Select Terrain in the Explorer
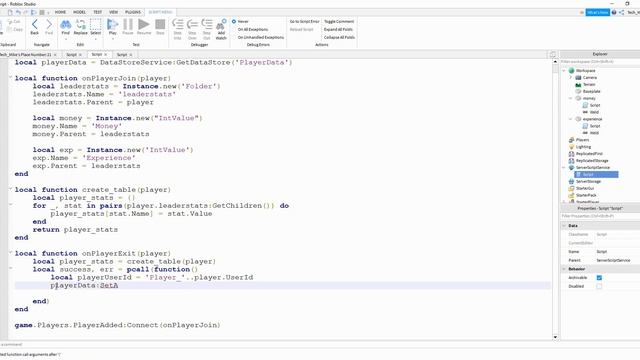The image size is (640, 360). click(585, 84)
